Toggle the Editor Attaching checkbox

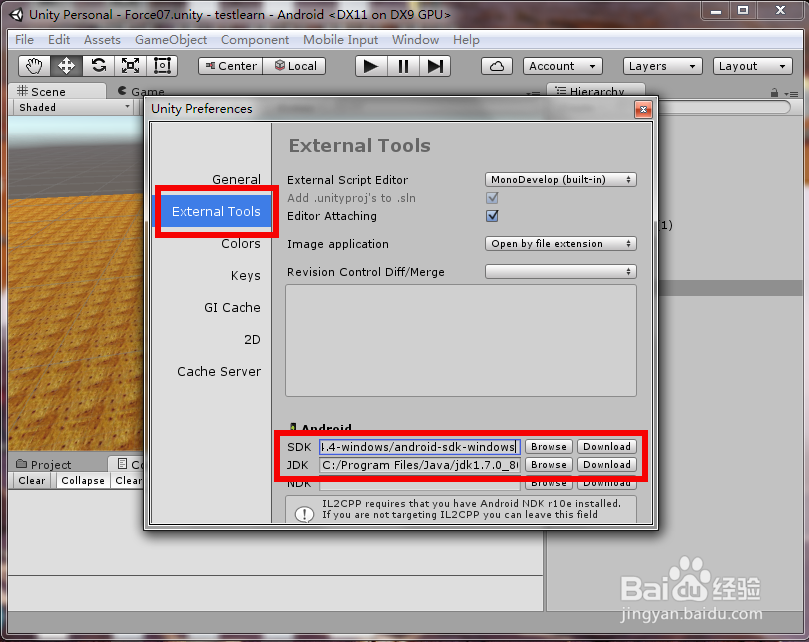(492, 215)
